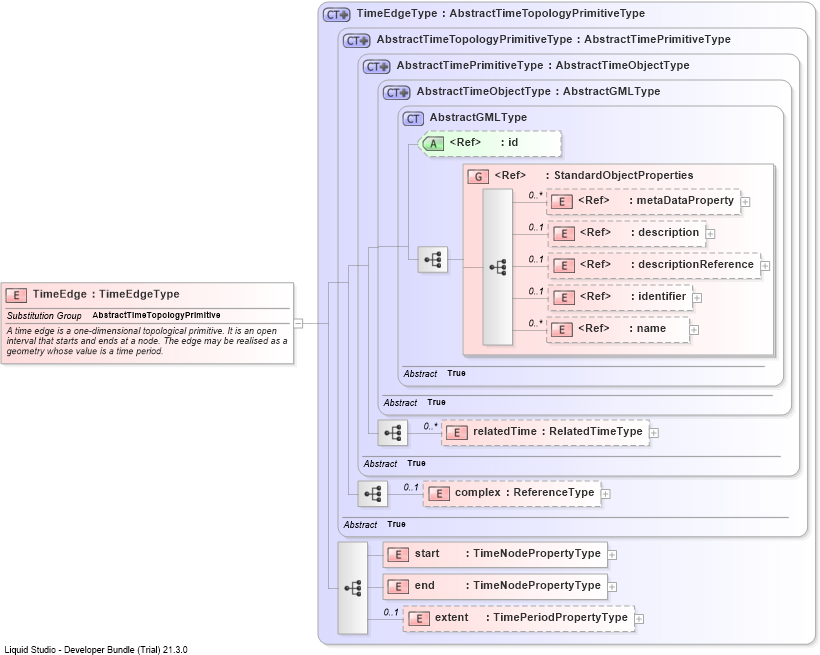
Task: Expand the descriptionReference element
Action: coord(765,266)
